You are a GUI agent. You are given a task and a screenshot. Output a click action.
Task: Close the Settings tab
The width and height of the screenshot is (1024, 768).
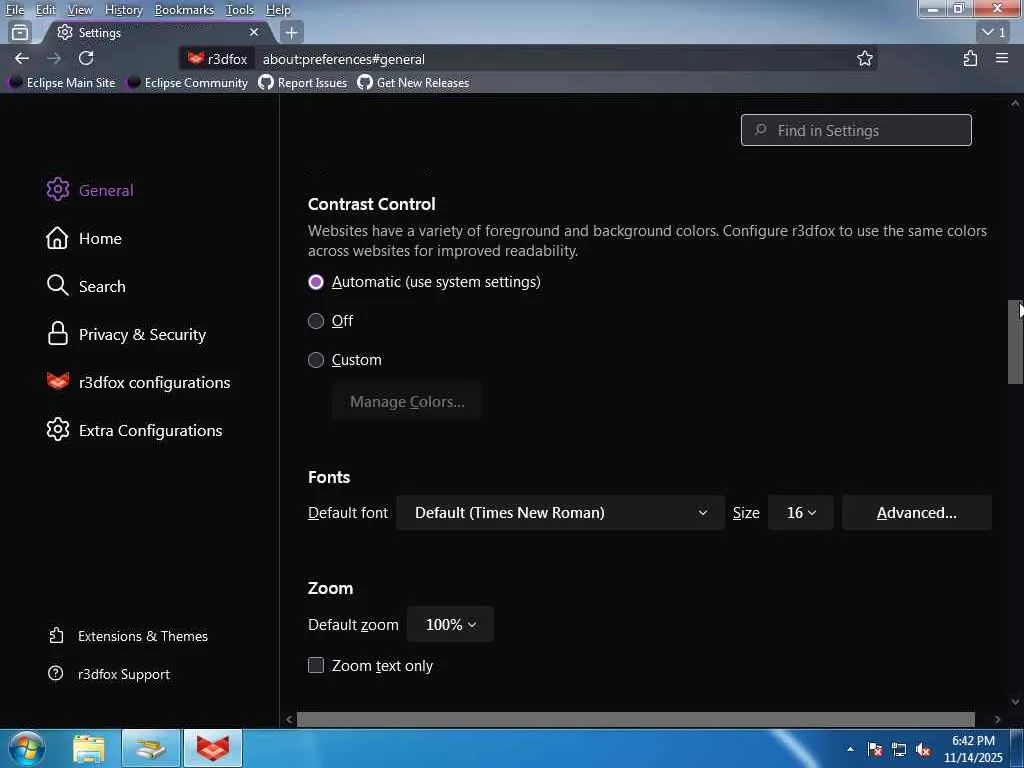point(254,32)
